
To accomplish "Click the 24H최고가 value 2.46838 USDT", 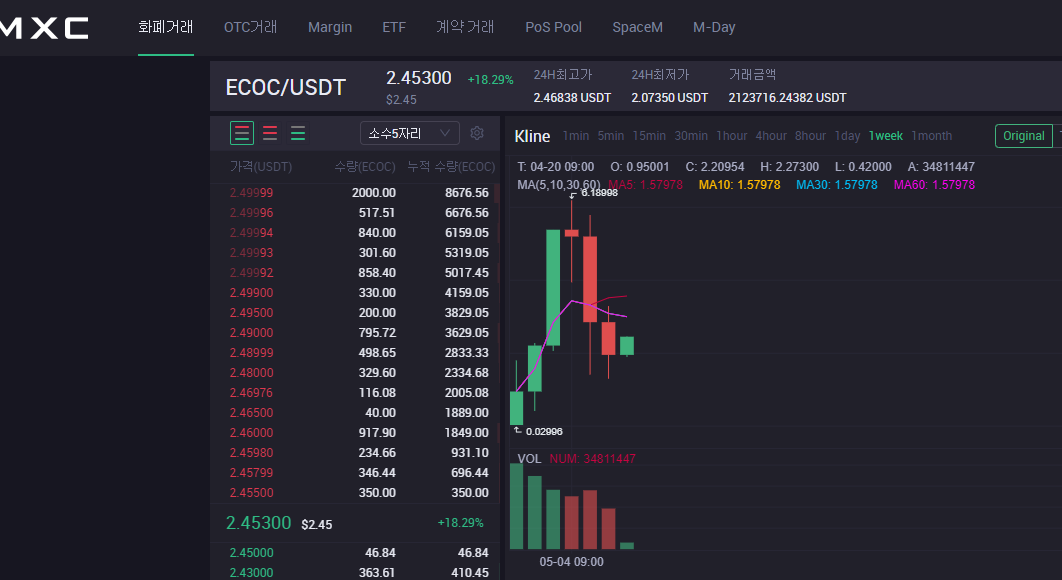I will coord(572,98).
